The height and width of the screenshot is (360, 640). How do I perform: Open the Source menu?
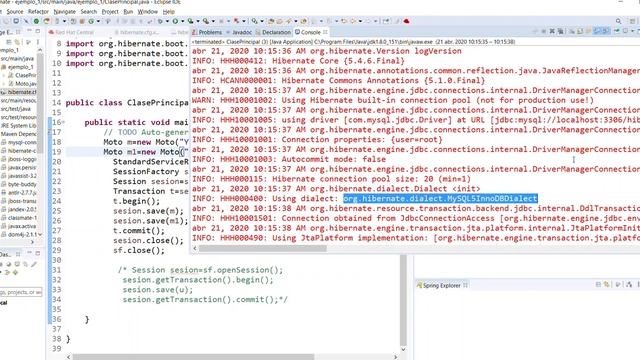click(15, 11)
